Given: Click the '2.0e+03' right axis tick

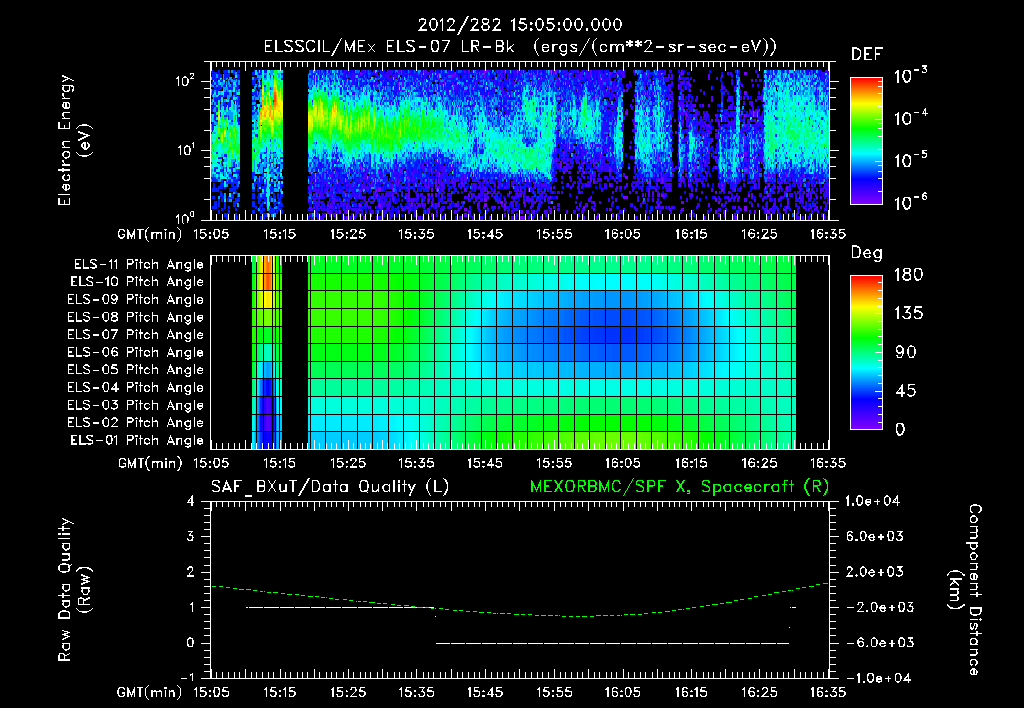Looking at the screenshot, I should 875,571.
